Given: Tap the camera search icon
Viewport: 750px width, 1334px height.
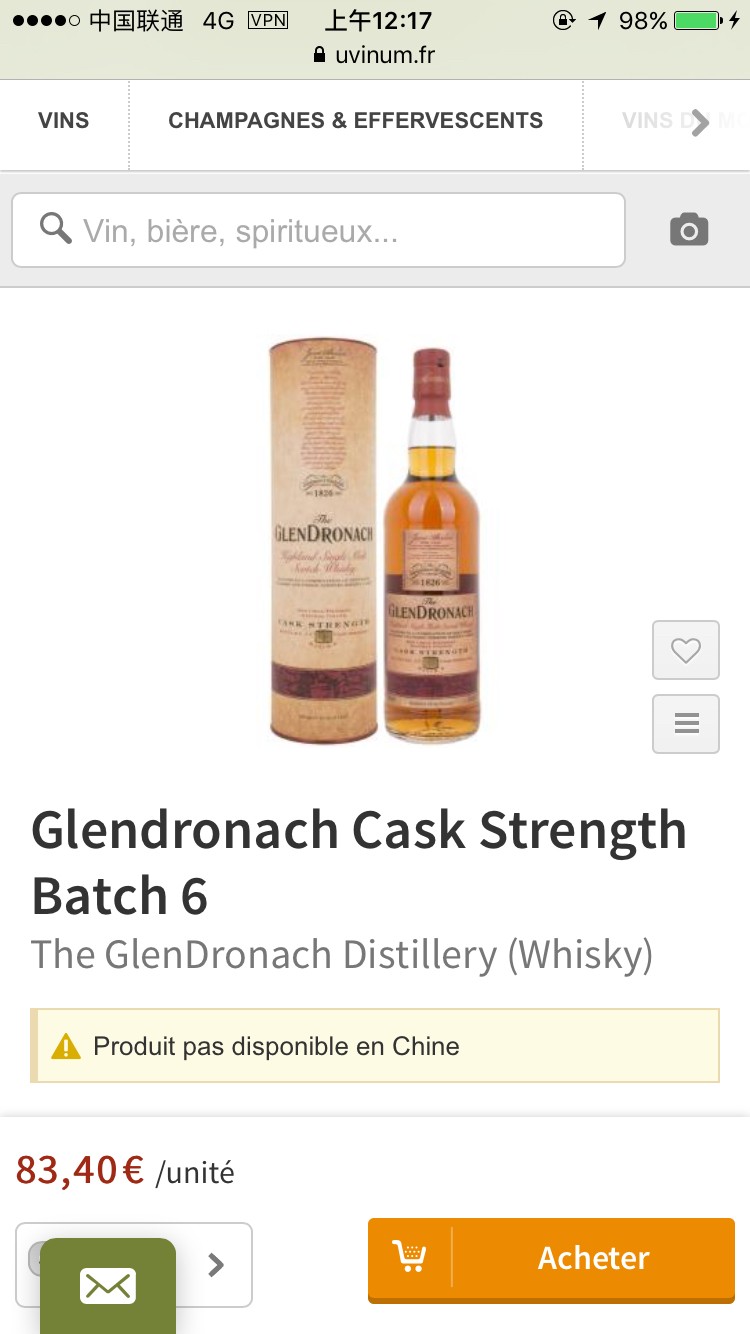Looking at the screenshot, I should point(689,230).
